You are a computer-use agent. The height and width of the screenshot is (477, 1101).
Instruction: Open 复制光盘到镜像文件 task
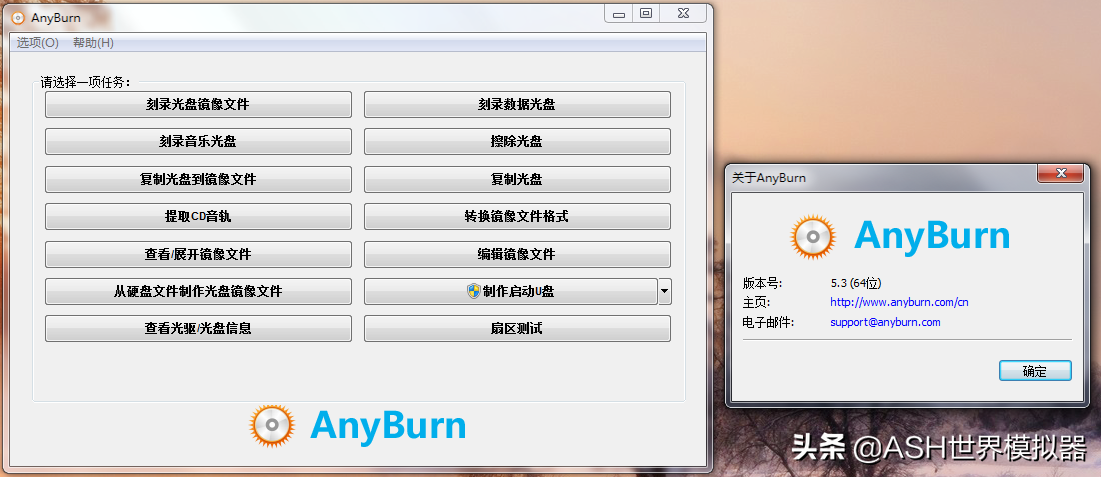tap(198, 179)
